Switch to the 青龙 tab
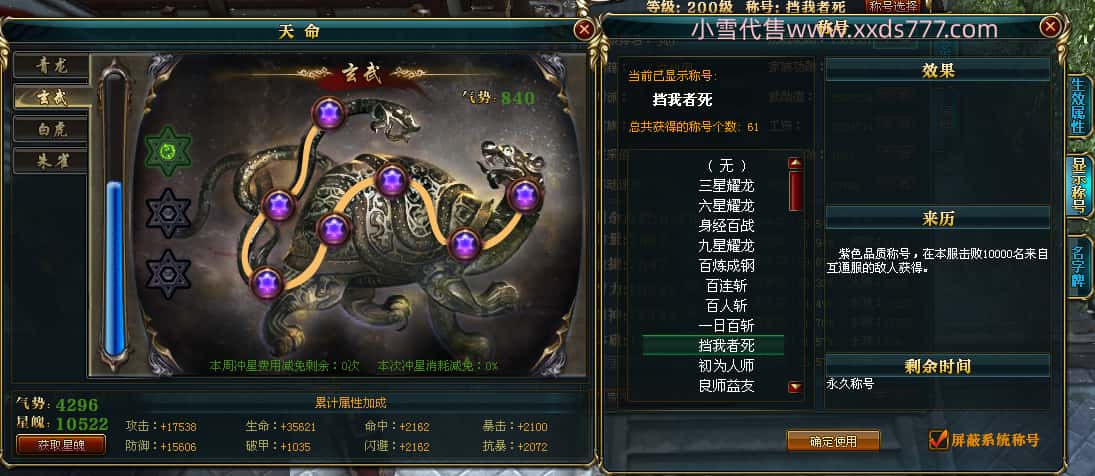 [x=52, y=65]
